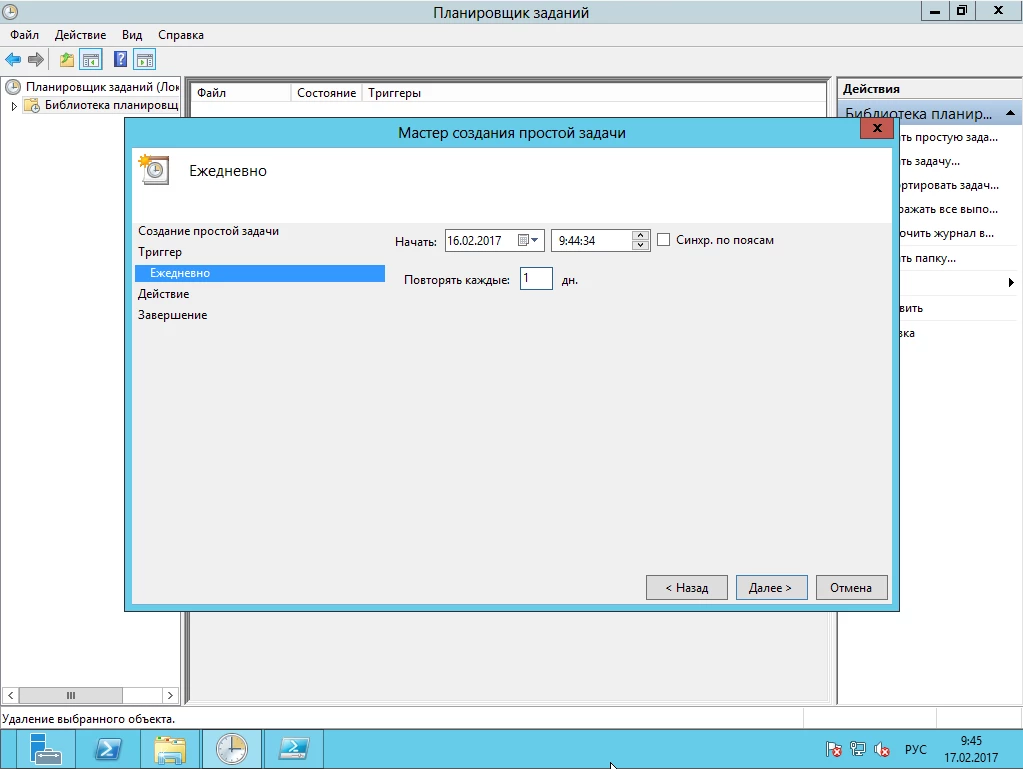The image size is (1023, 769).
Task: Open Help via the question mark icon
Action: (120, 60)
